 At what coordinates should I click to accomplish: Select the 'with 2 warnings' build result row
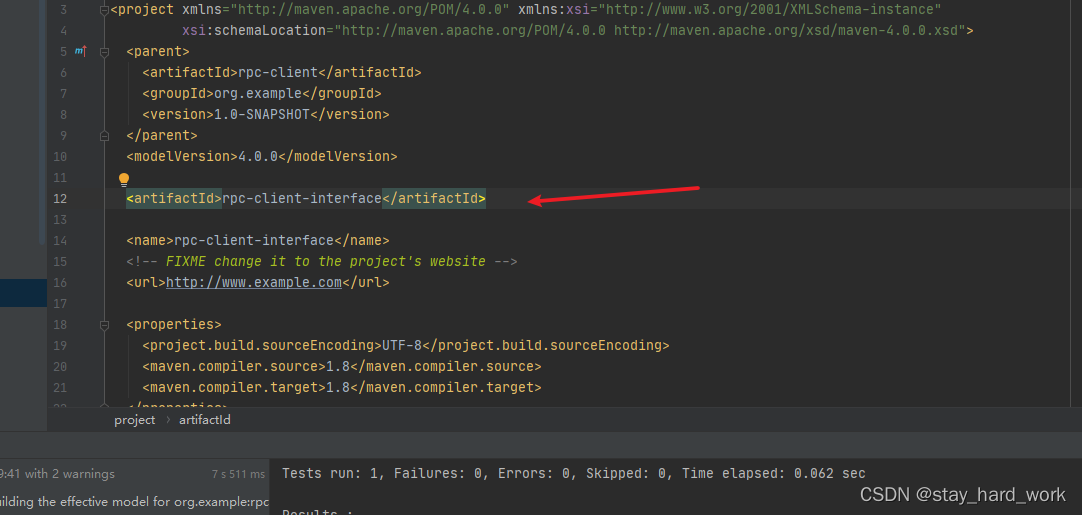[135, 474]
